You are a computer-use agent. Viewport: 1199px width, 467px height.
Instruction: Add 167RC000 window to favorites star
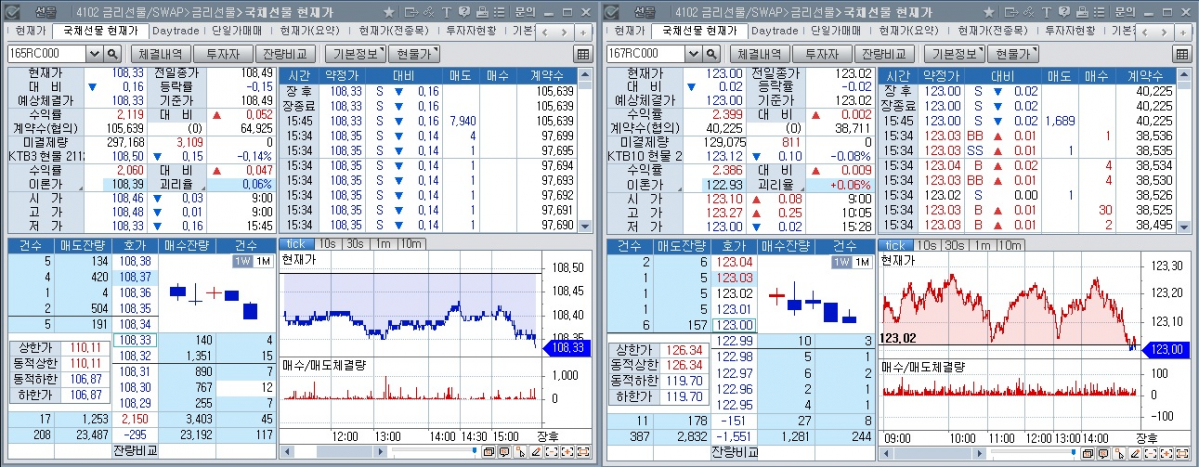tap(987, 12)
